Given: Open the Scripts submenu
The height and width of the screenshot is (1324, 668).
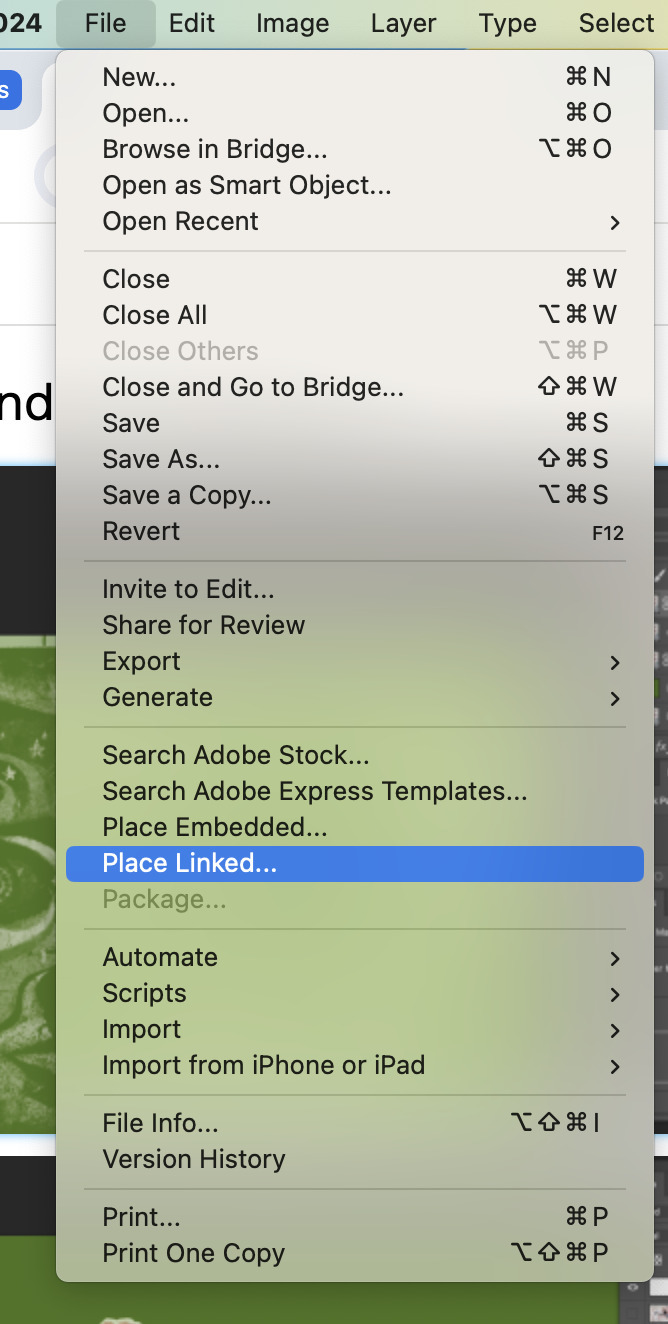Looking at the screenshot, I should click(355, 993).
